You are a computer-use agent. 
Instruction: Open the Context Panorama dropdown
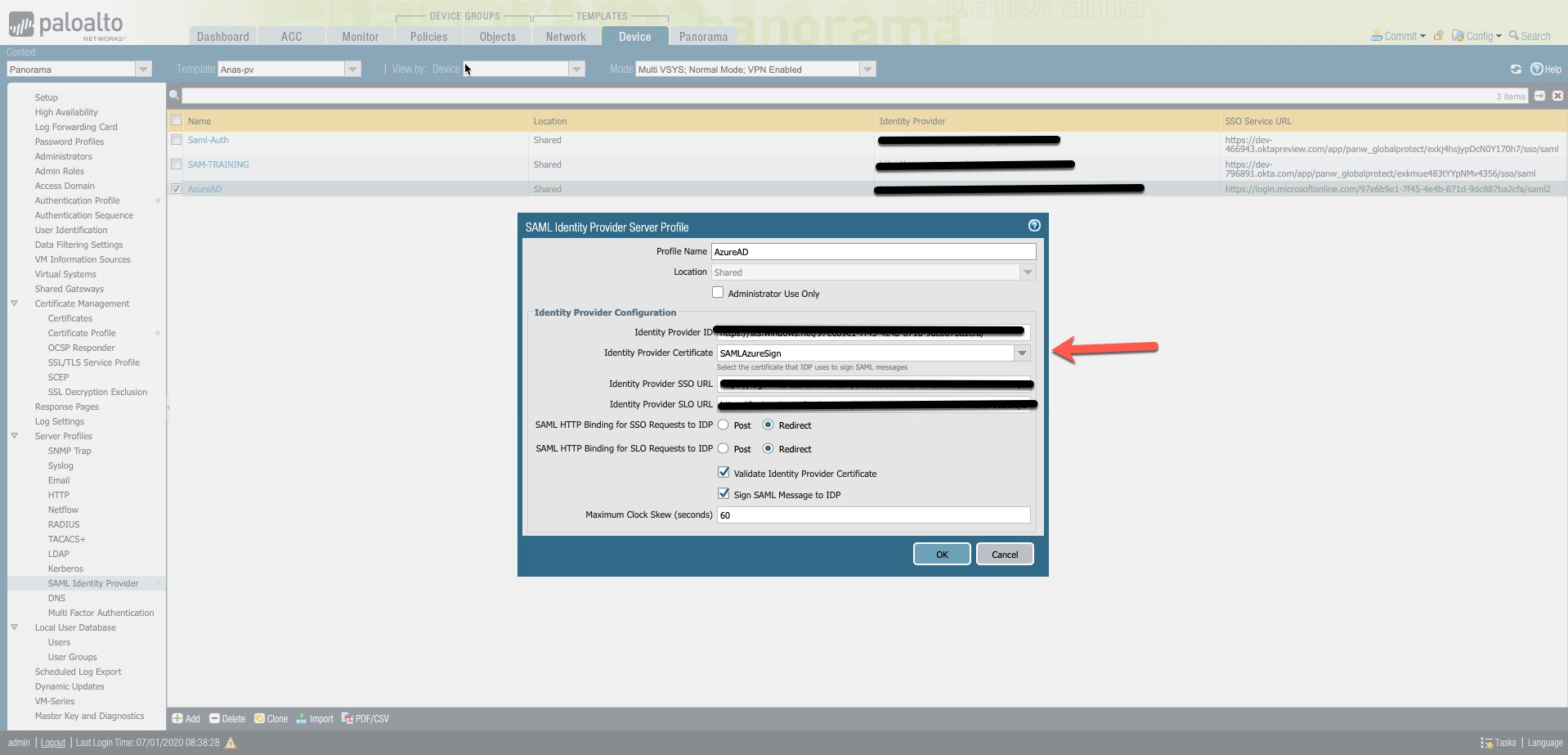coord(143,70)
